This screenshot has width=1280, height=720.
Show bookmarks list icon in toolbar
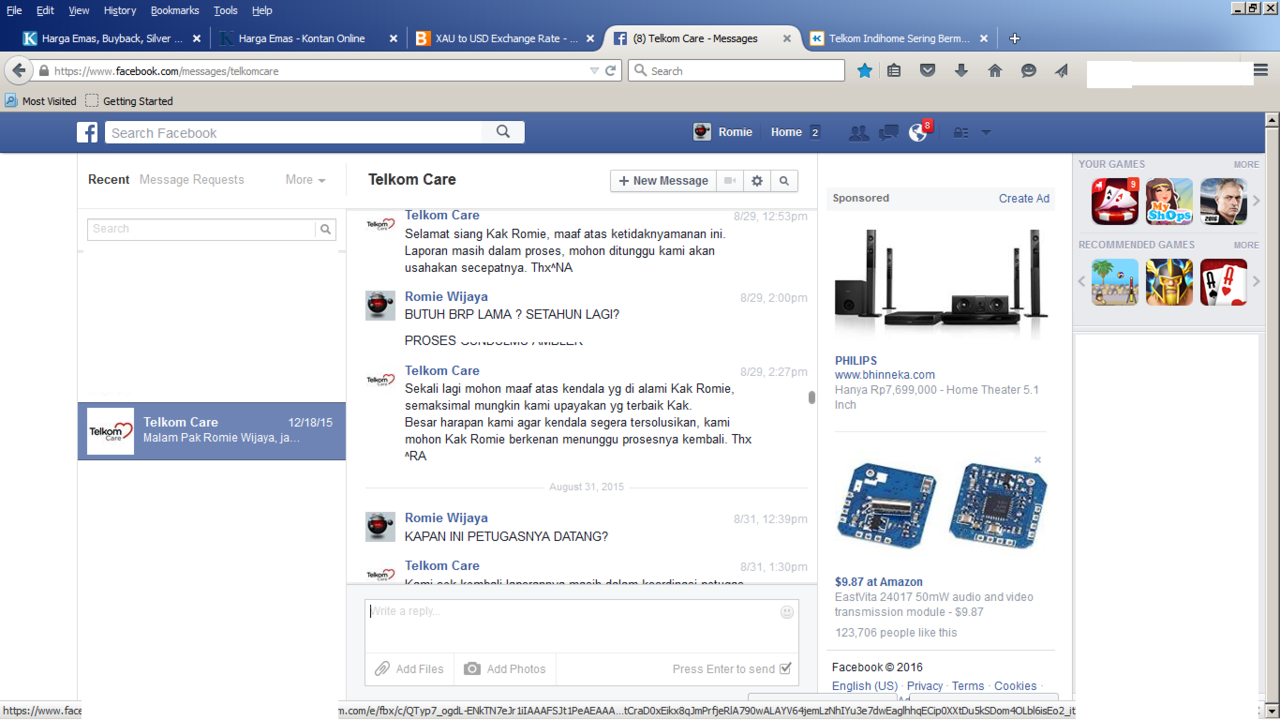tap(894, 71)
